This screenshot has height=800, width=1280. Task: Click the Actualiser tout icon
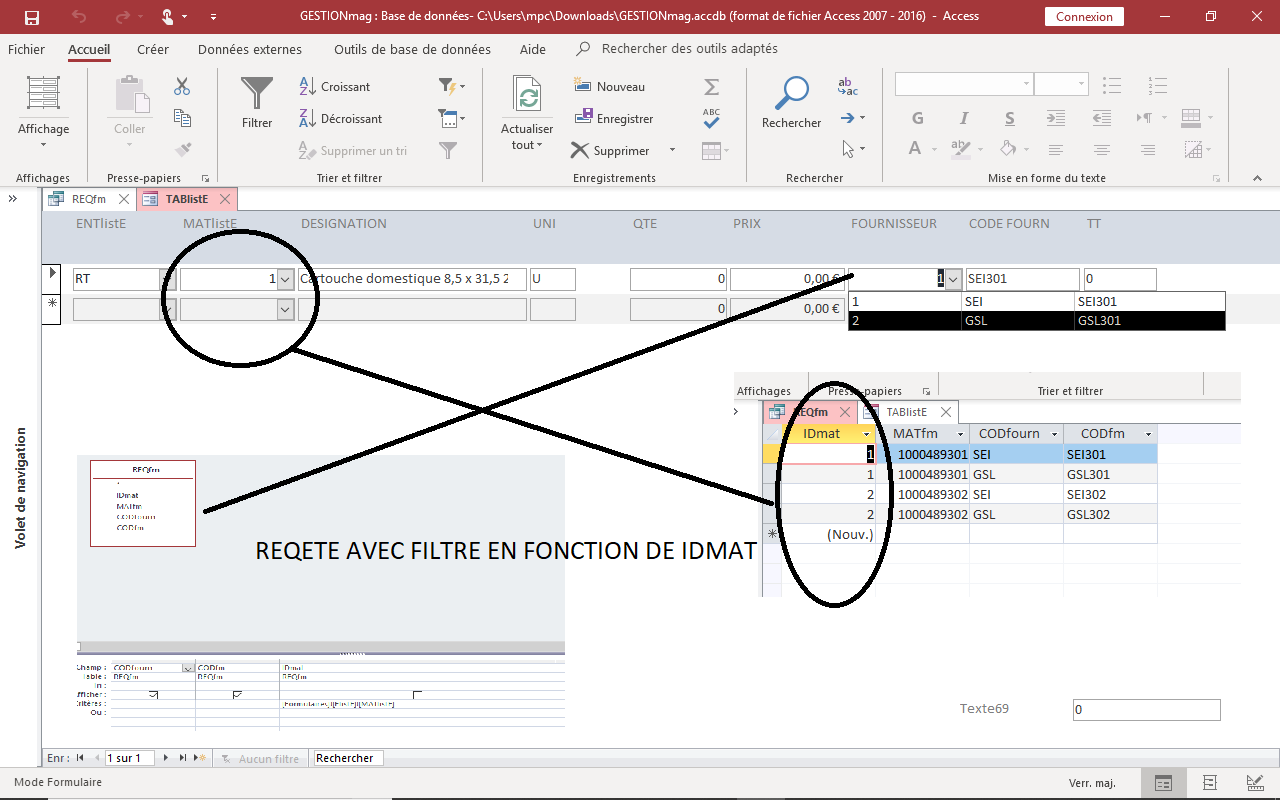click(x=527, y=94)
